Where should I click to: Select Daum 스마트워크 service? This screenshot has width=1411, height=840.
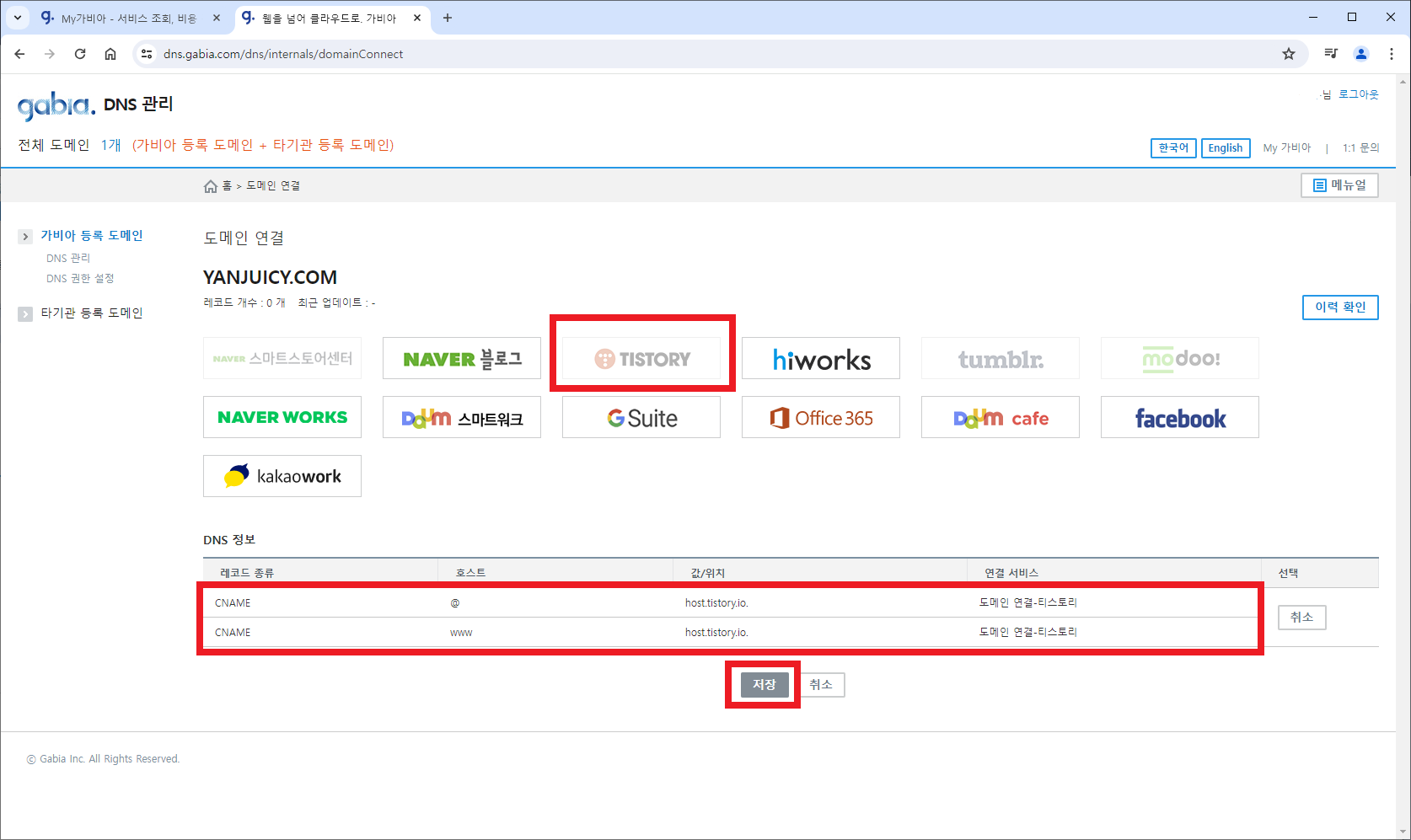pos(462,417)
